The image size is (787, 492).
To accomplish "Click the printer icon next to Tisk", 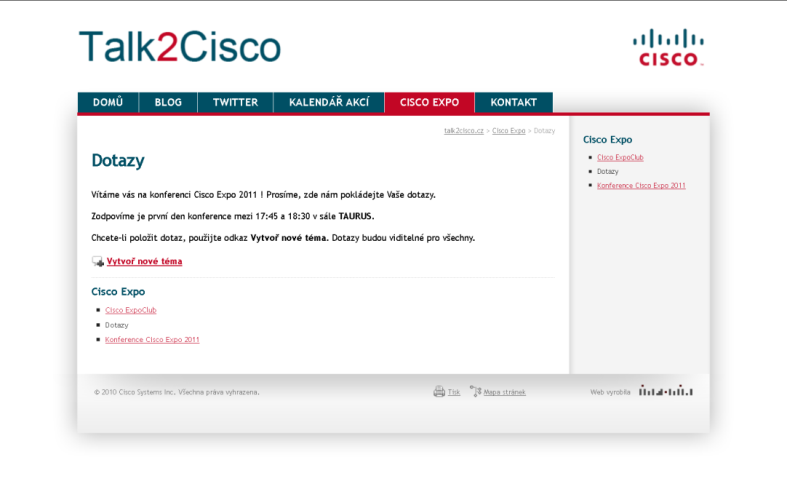I will [439, 392].
